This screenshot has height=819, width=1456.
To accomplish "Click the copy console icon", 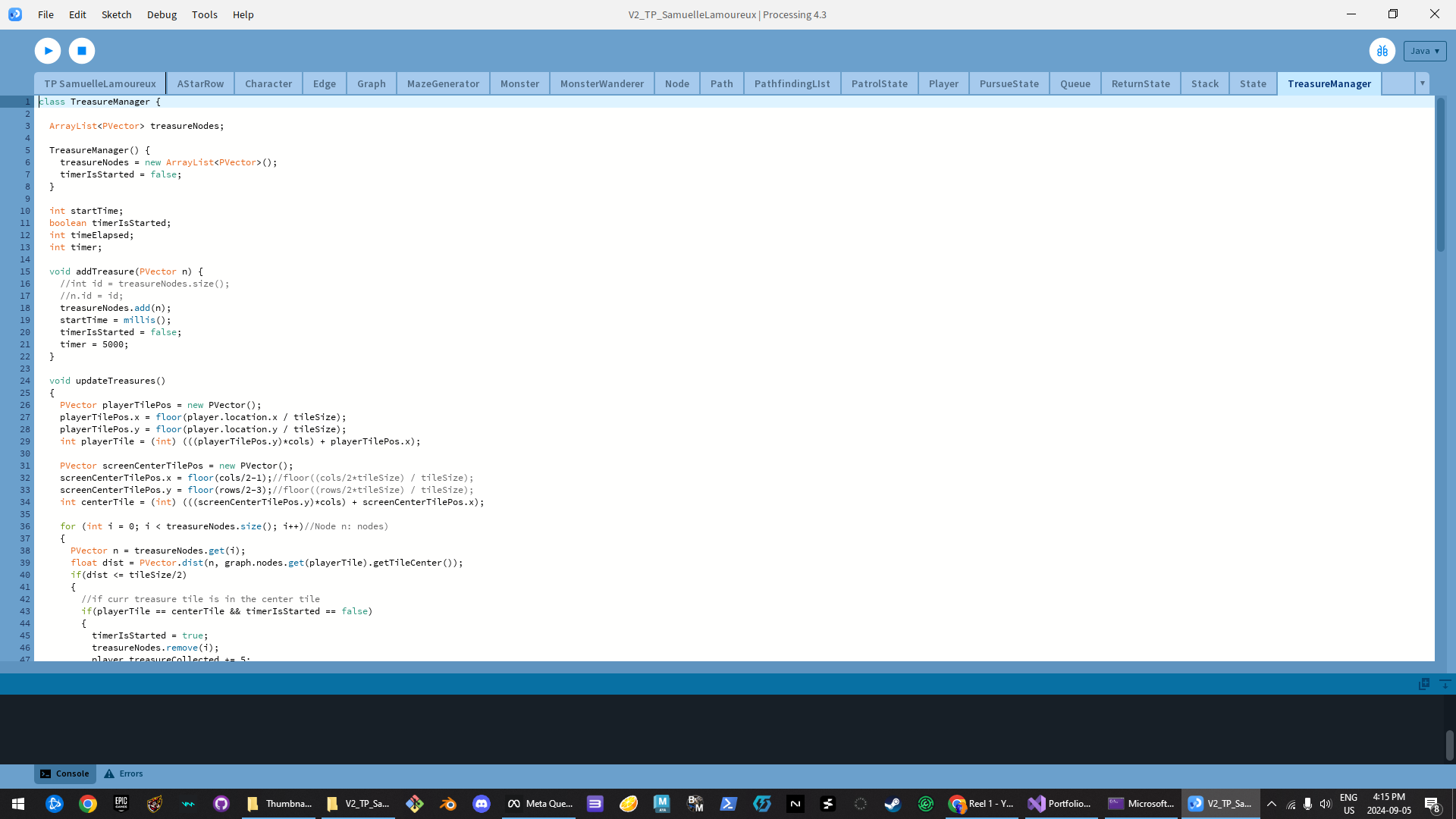I will click(1423, 684).
